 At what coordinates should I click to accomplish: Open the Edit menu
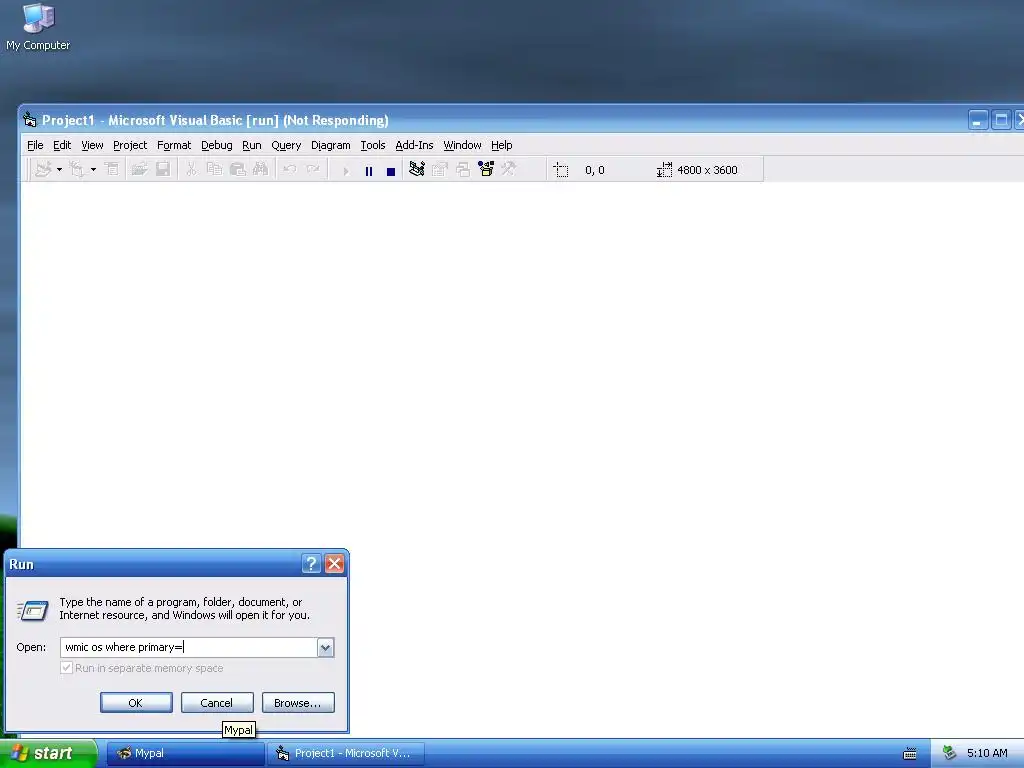tap(62, 145)
